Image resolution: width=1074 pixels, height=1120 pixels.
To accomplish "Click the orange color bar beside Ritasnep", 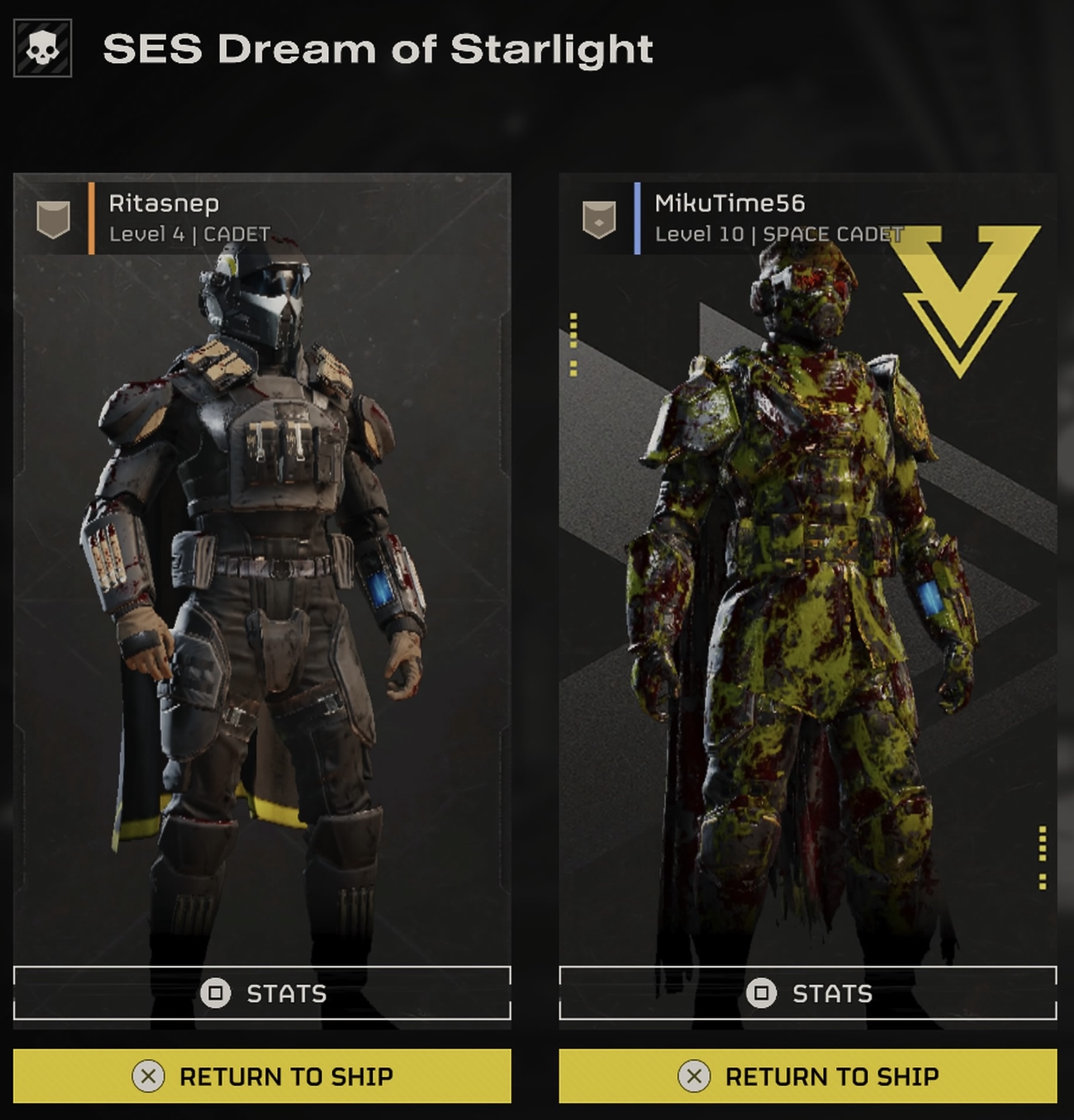I will click(x=91, y=218).
